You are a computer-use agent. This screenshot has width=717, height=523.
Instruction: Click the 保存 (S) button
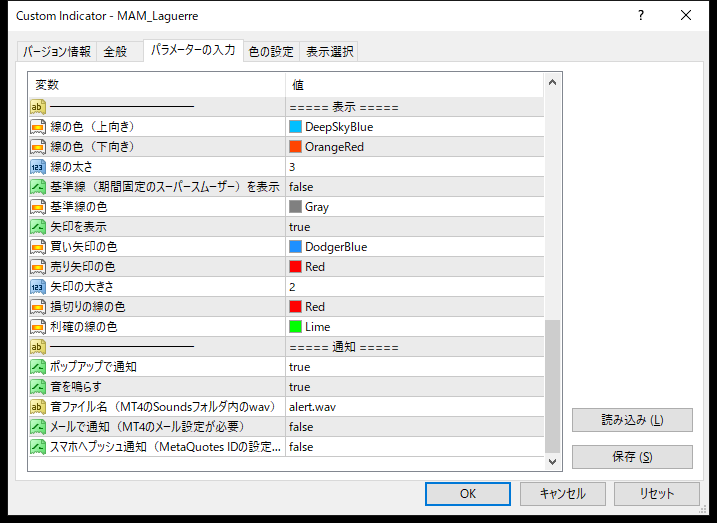(632, 457)
